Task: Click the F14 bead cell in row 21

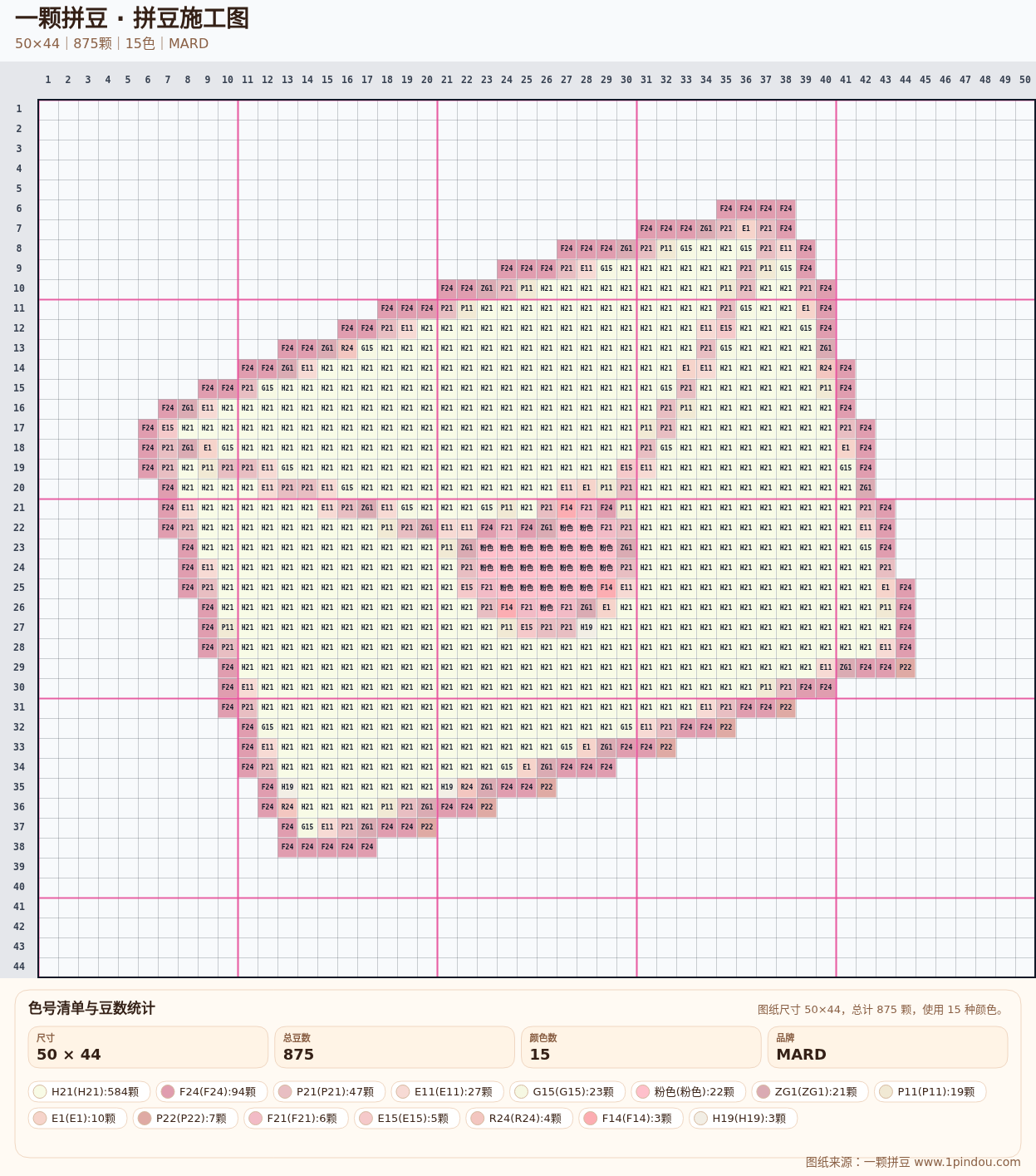Action: [567, 508]
